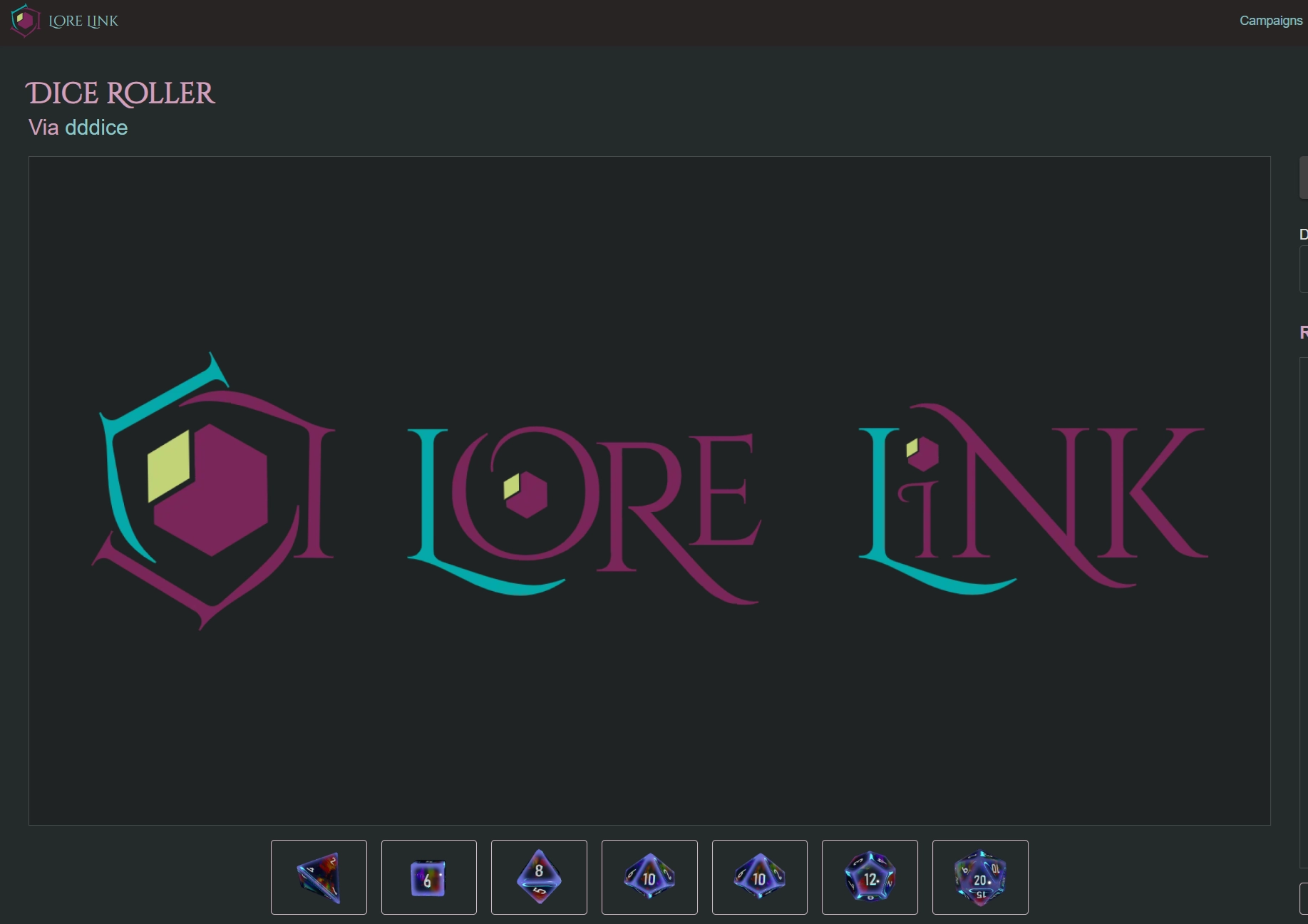
Task: Roll the d10 die beside the d12
Action: tap(760, 877)
